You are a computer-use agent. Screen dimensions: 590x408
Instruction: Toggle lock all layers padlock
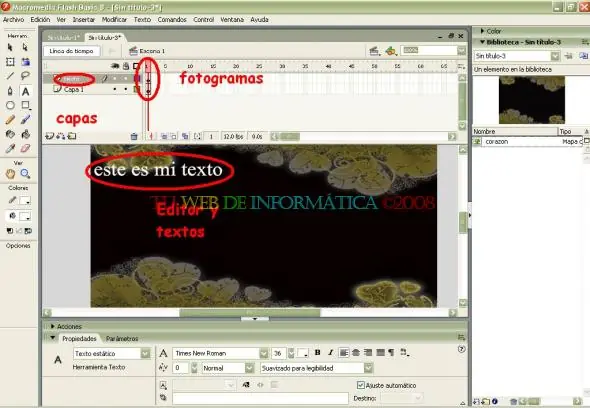(126, 66)
